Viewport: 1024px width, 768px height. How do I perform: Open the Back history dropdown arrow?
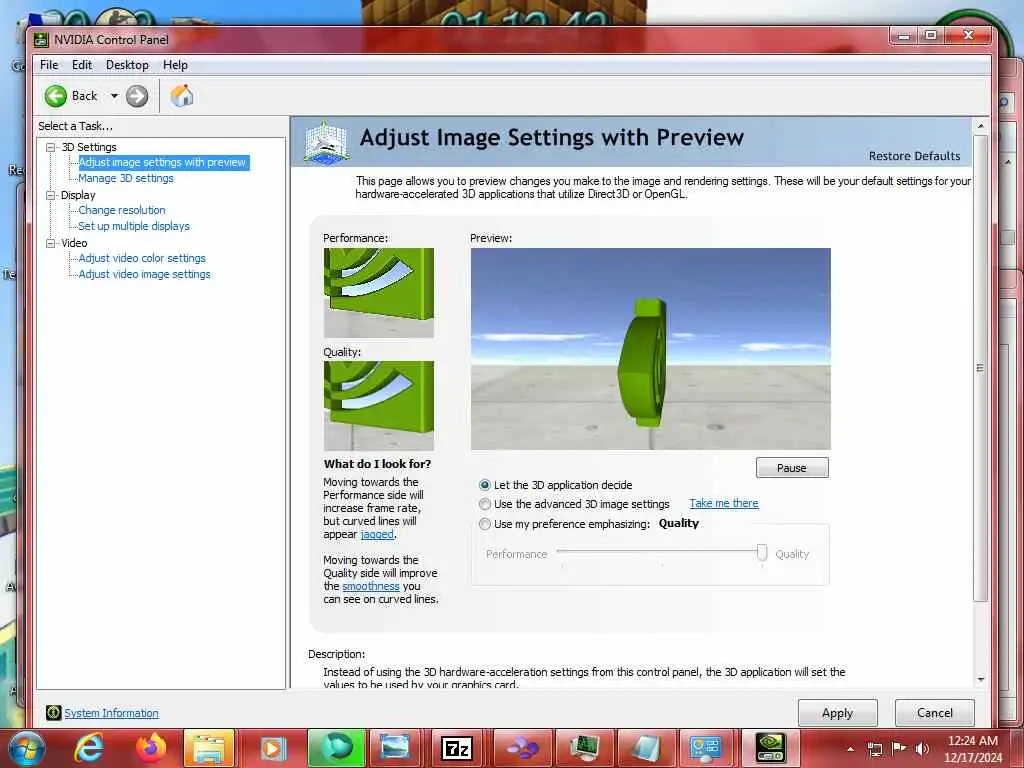tap(114, 96)
